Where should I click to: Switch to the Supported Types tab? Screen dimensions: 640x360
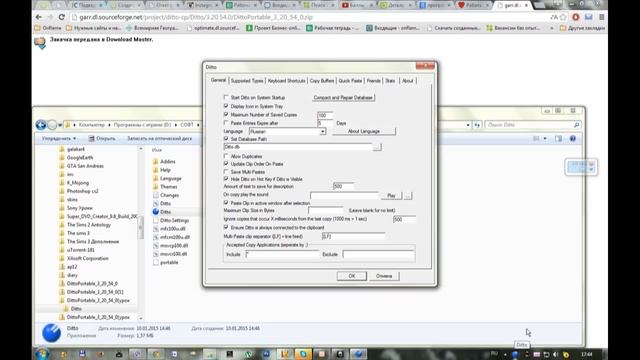[247, 81]
